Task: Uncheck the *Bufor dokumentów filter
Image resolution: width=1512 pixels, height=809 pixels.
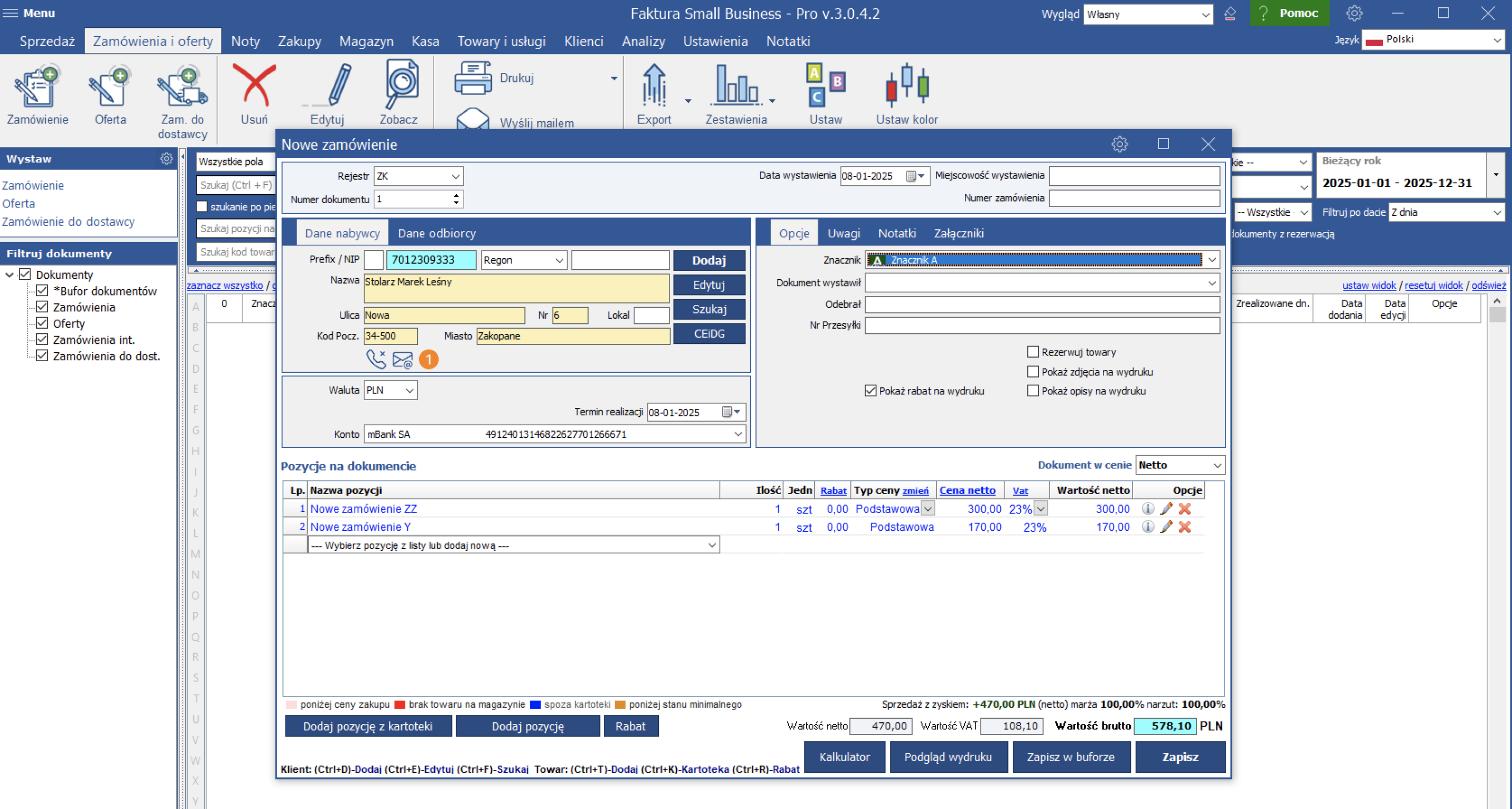Action: 41,291
